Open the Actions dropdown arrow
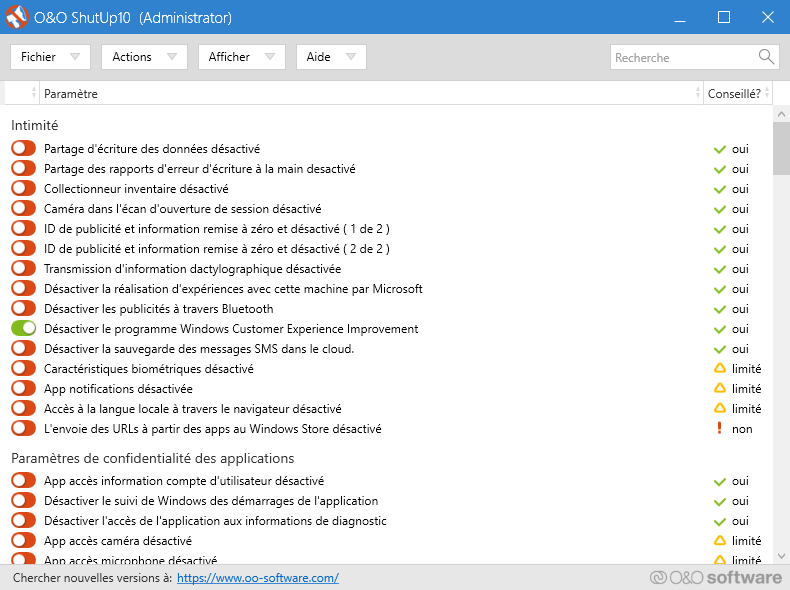 coord(172,57)
